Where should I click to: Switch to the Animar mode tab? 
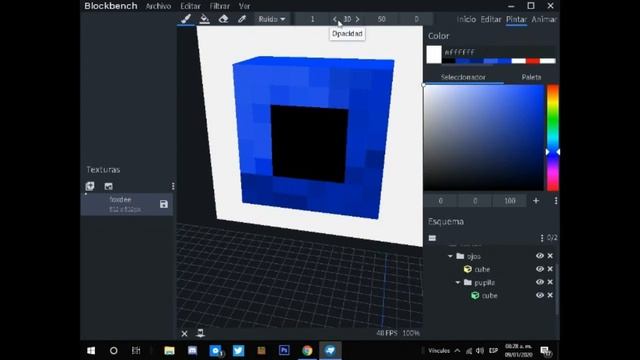[544, 19]
